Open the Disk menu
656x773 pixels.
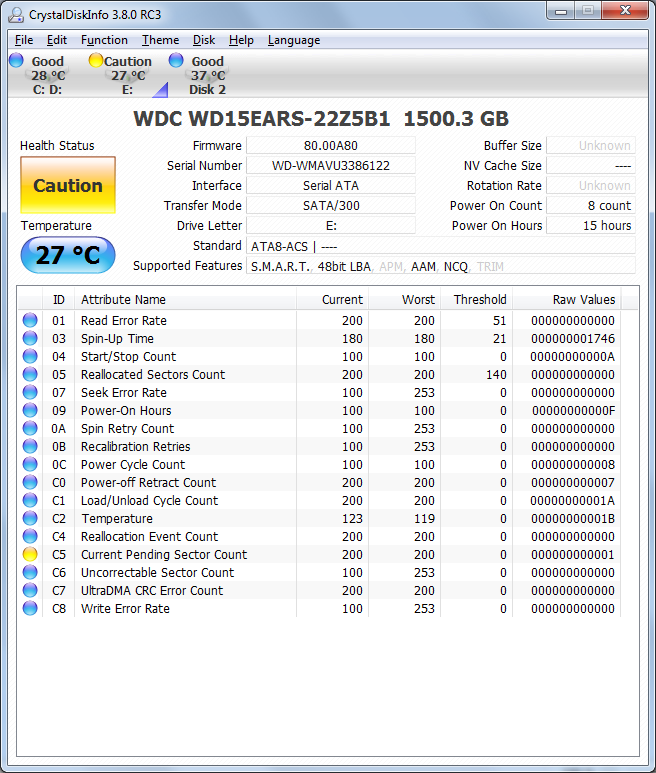tap(204, 40)
